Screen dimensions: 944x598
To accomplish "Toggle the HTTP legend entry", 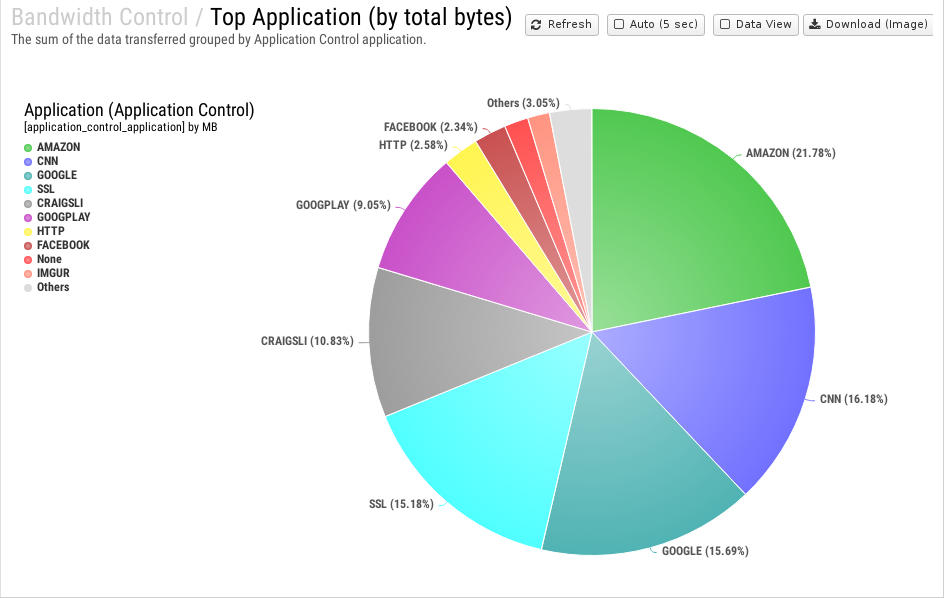I will coord(44,231).
